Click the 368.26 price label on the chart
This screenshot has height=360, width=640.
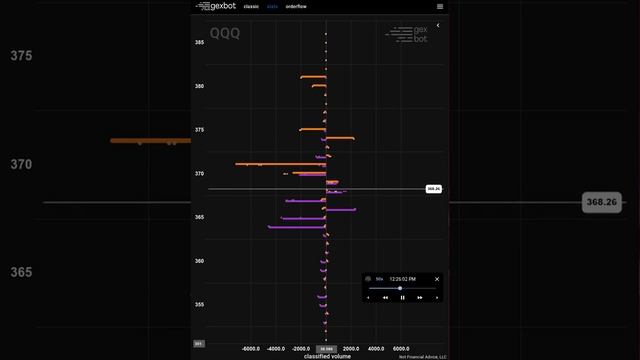tap(433, 189)
